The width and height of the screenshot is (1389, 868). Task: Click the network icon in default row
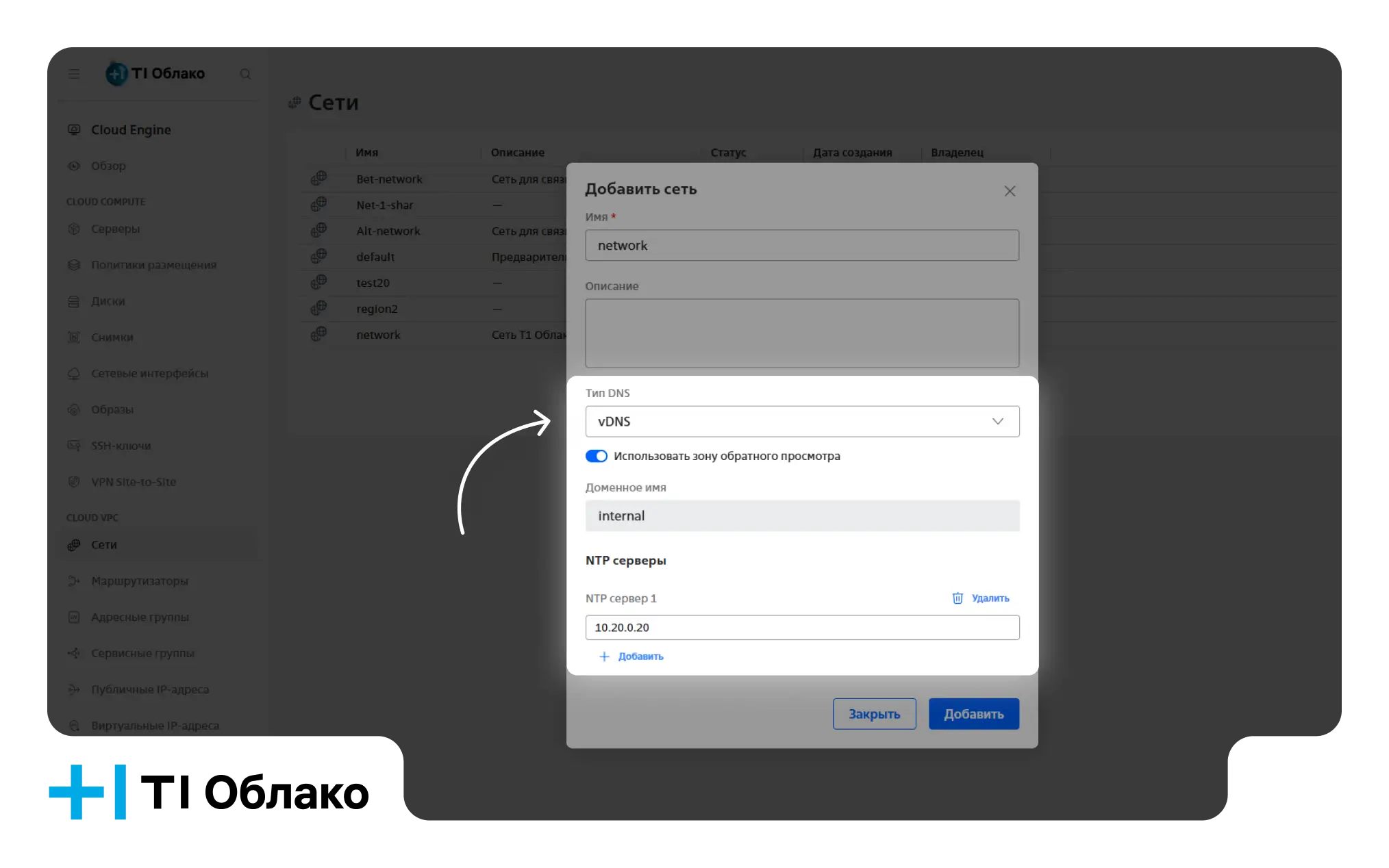click(x=318, y=256)
